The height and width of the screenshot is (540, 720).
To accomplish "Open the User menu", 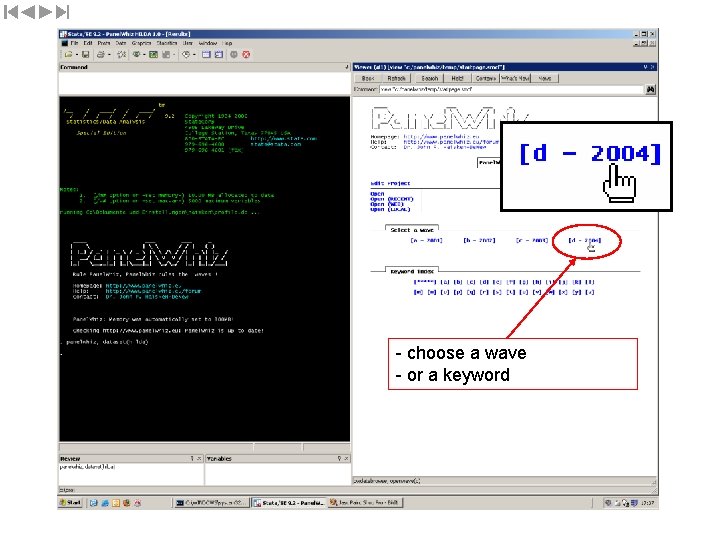I will click(188, 43).
